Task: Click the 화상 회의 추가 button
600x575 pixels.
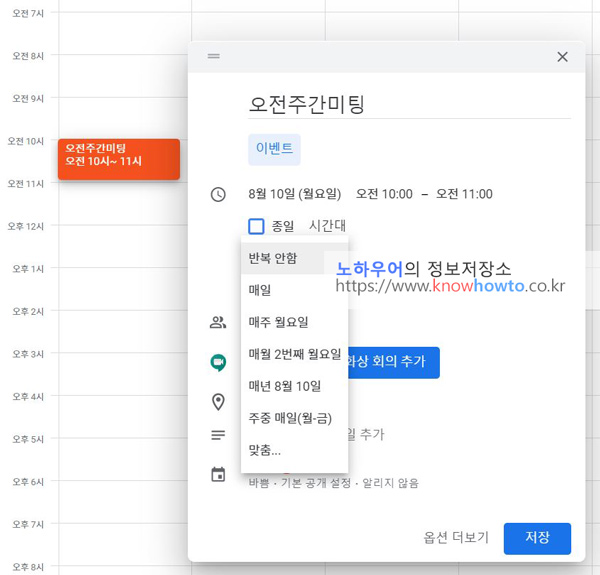Action: (393, 362)
